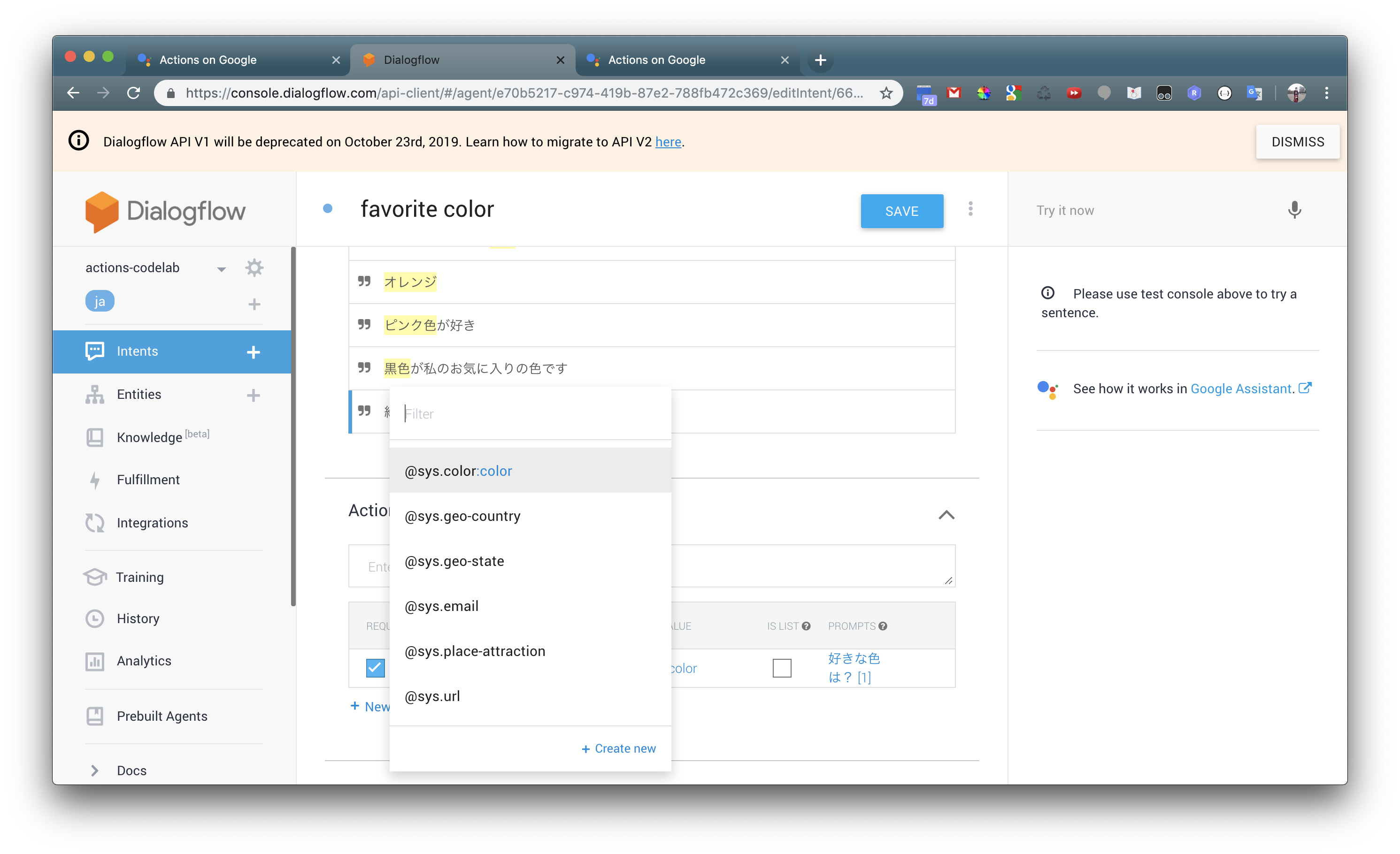Open the Fulfillment sidebar section
1400x854 pixels.
(x=148, y=480)
